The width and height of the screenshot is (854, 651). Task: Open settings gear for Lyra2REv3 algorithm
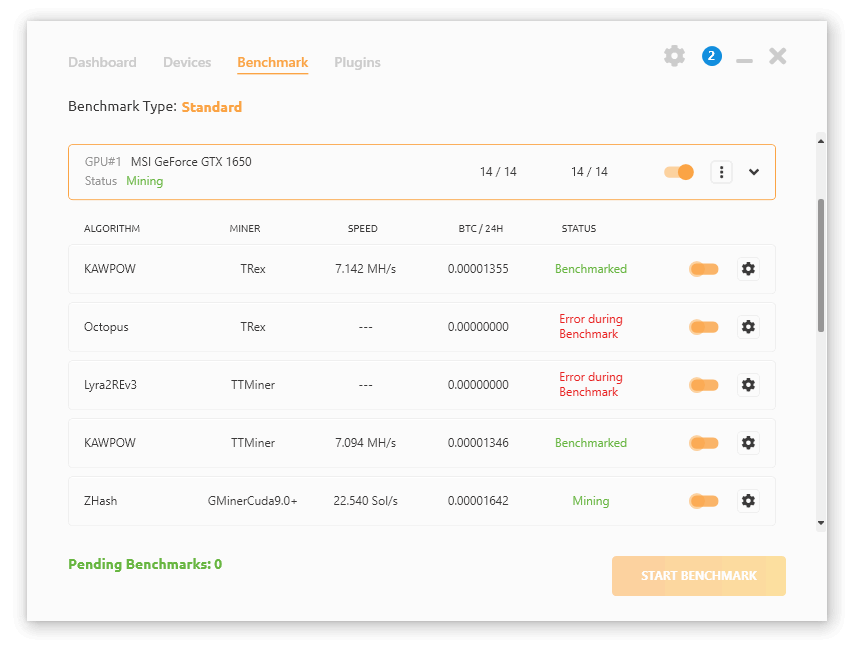tap(748, 385)
